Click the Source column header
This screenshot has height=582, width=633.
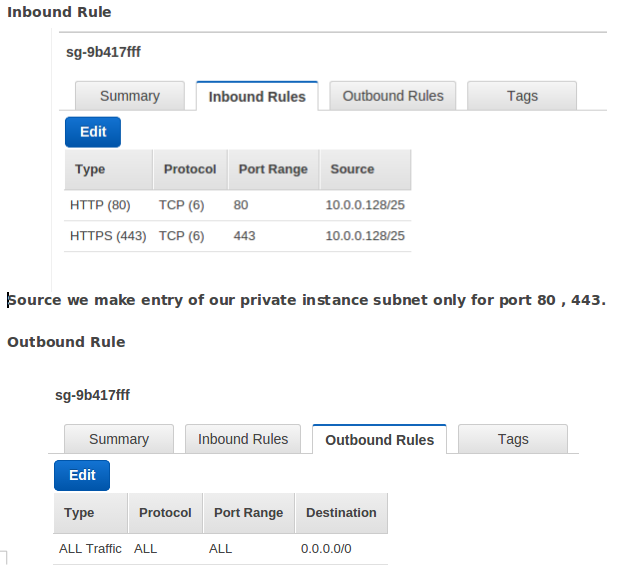point(365,169)
